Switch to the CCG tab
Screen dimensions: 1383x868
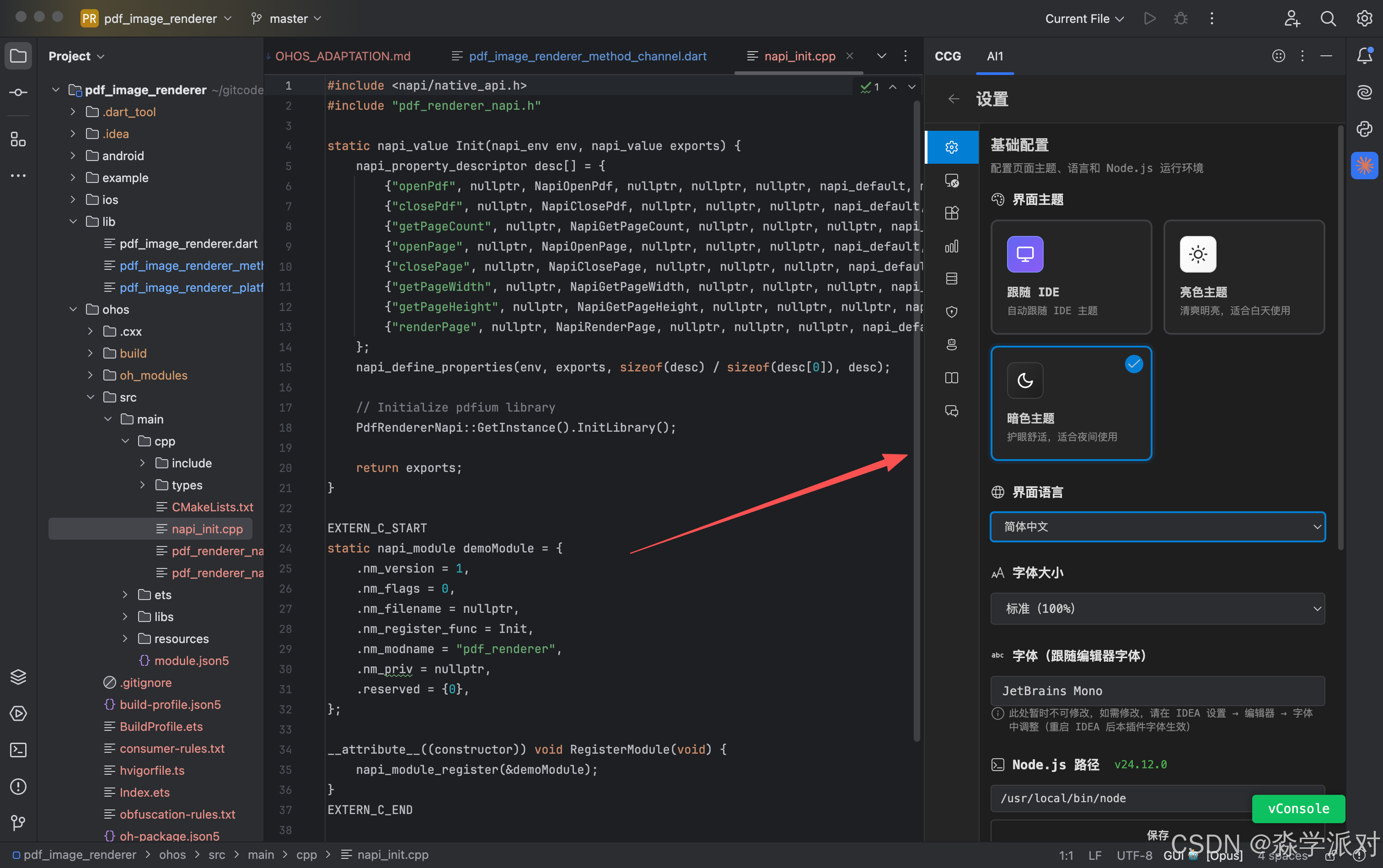947,56
